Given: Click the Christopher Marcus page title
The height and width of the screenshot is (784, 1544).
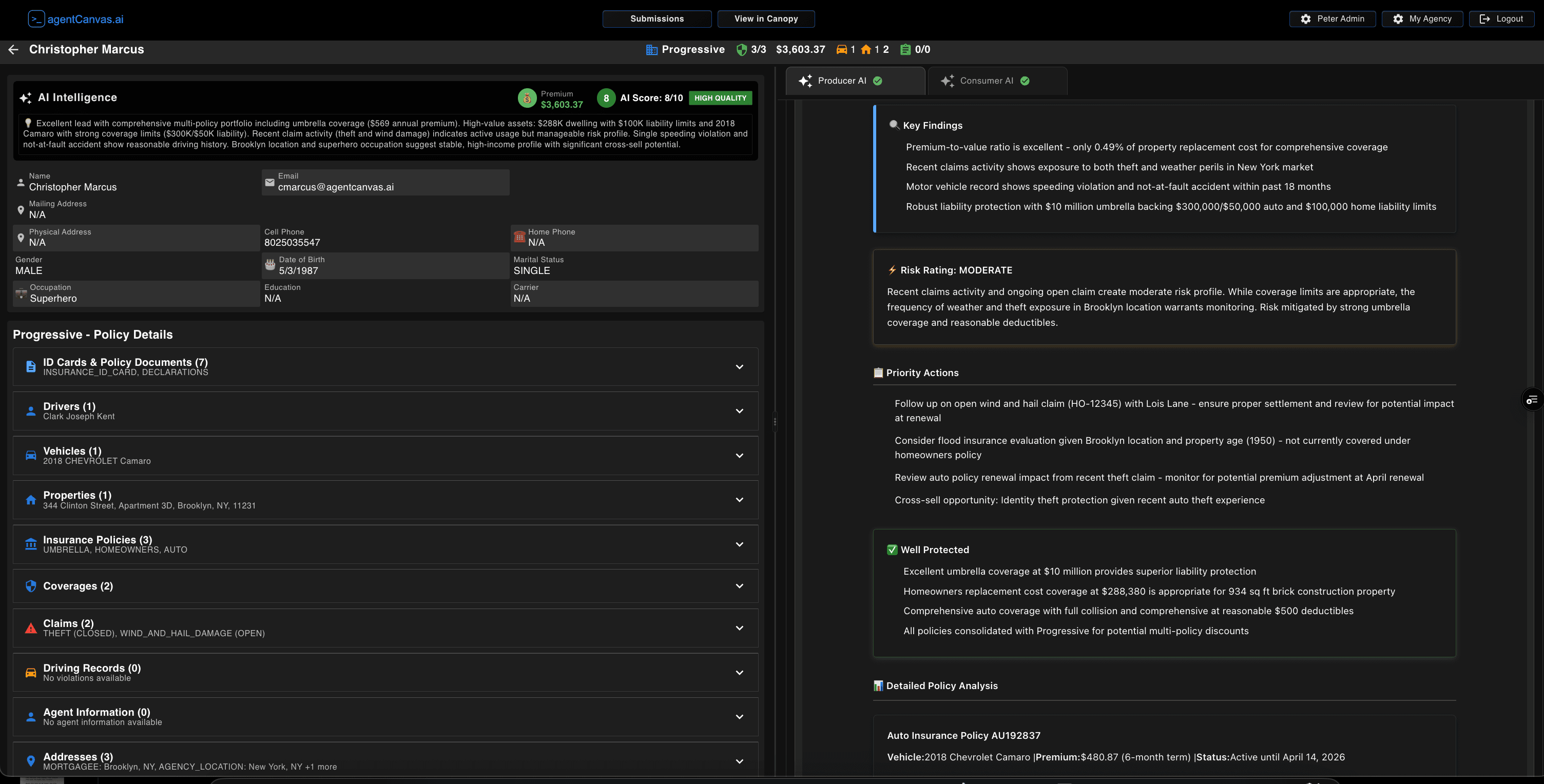Looking at the screenshot, I should tap(86, 50).
